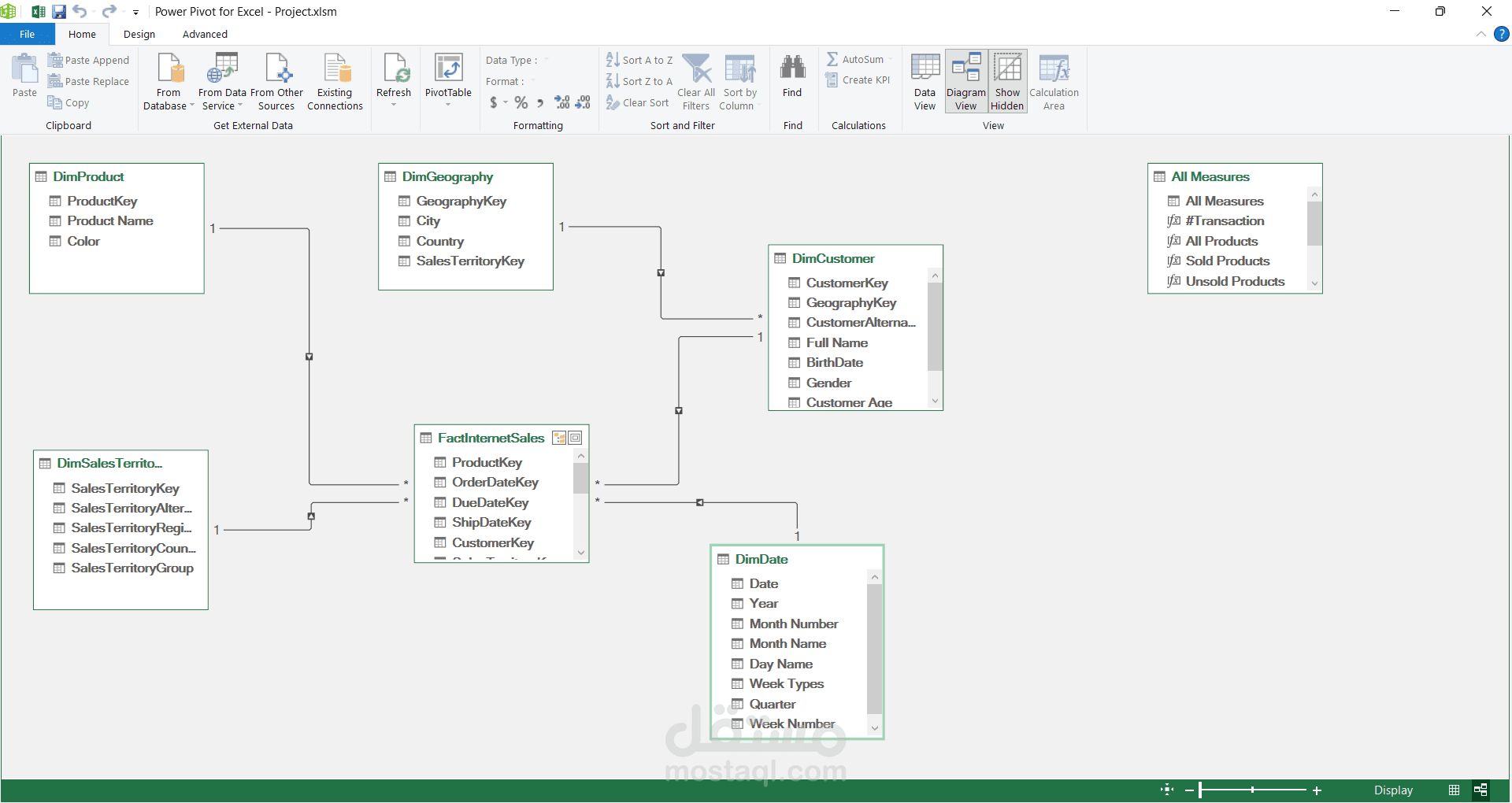Screen dimensions: 1512x803
Task: Click the Paste Append button
Action: click(88, 60)
